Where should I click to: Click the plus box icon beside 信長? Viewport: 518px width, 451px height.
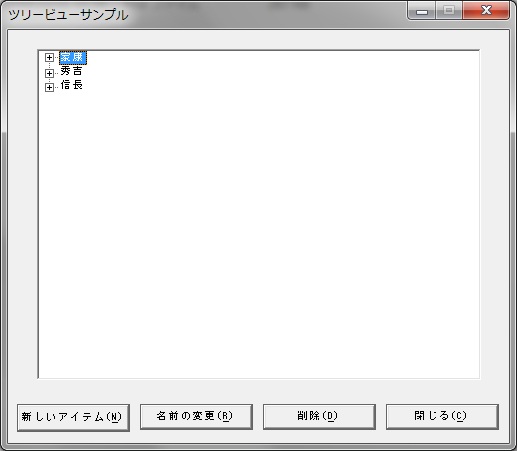click(x=49, y=87)
